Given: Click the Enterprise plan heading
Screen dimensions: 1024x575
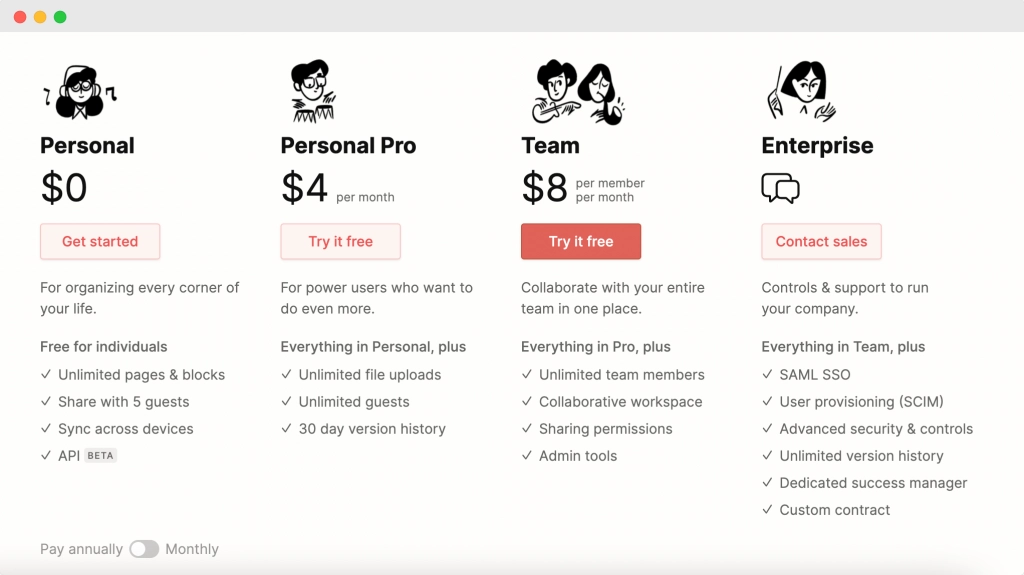Looking at the screenshot, I should pos(817,145).
